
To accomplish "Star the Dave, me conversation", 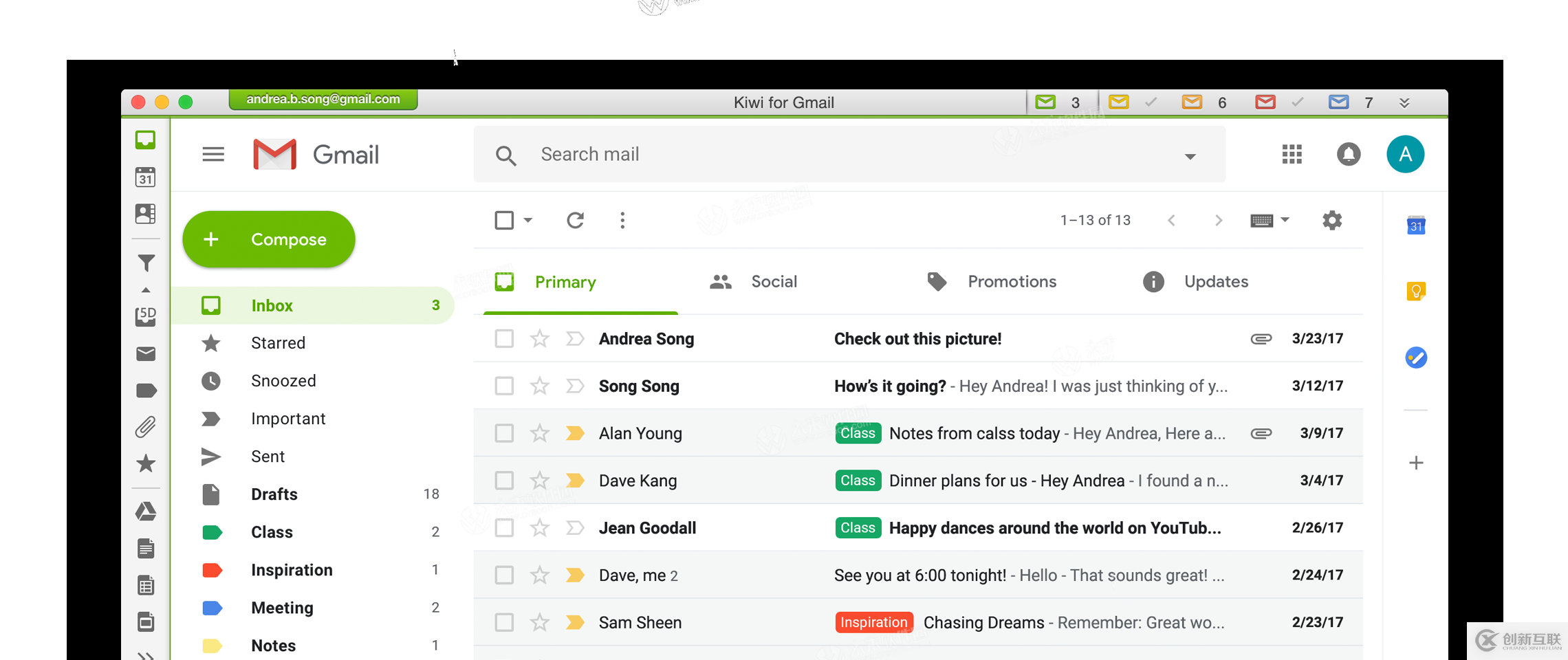I will tap(540, 575).
